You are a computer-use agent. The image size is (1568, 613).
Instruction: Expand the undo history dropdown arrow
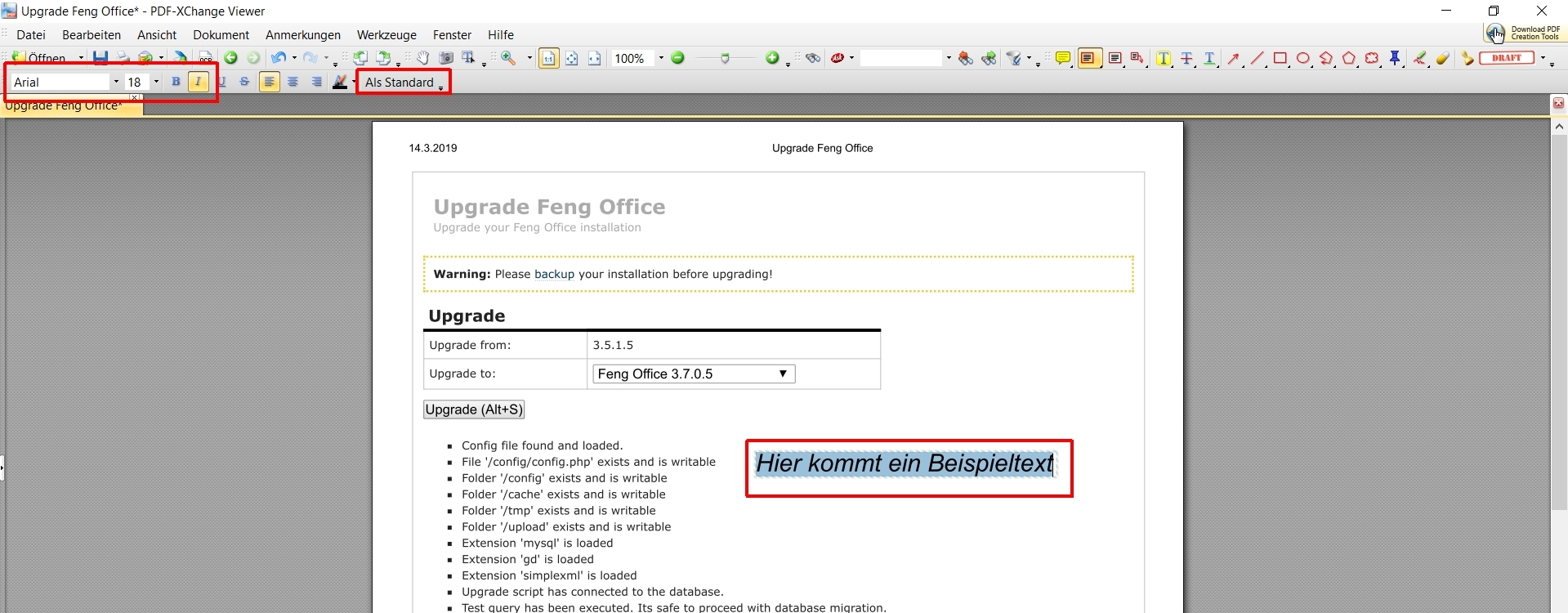point(294,58)
